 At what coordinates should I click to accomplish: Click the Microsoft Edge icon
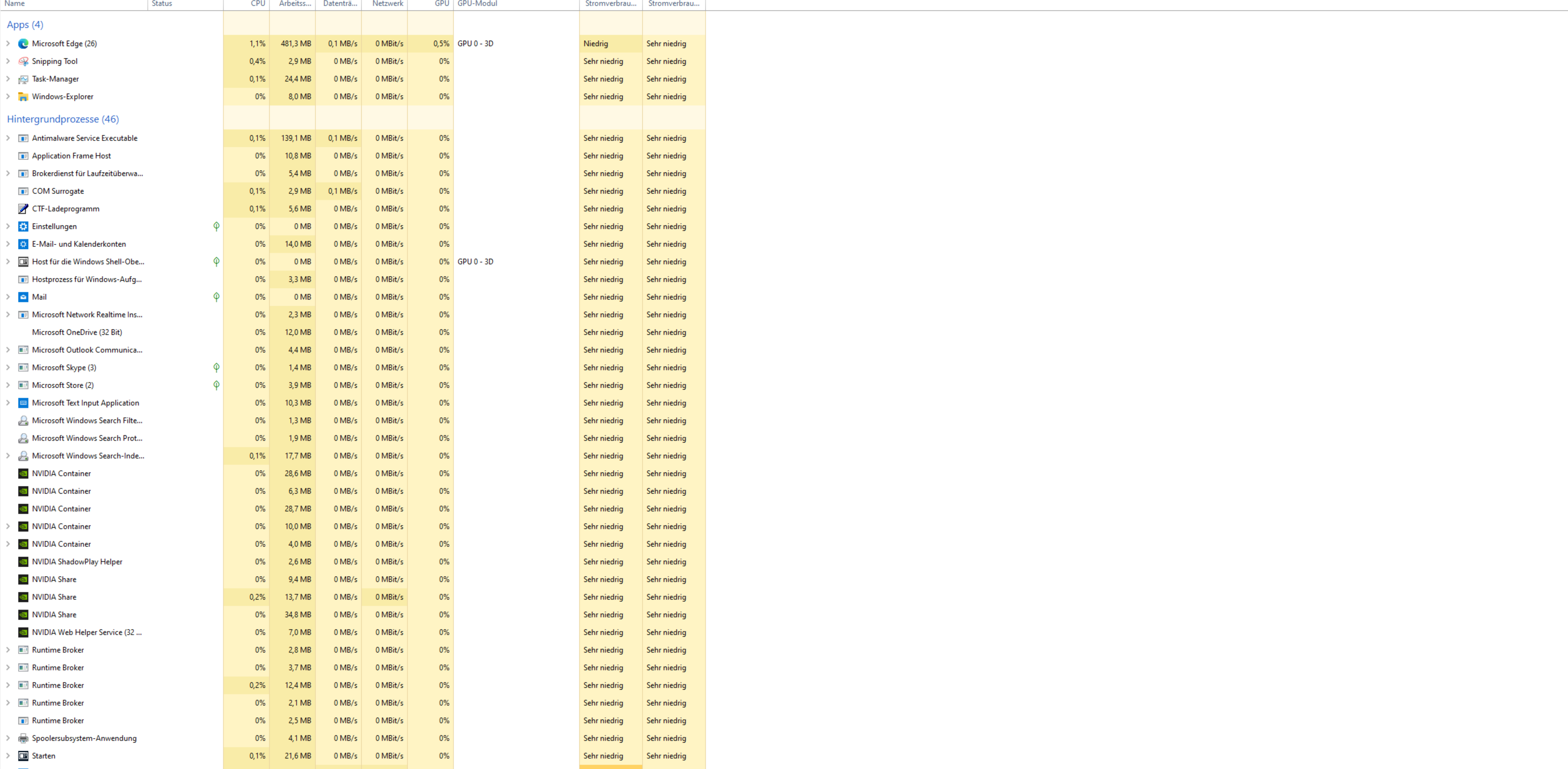point(23,44)
